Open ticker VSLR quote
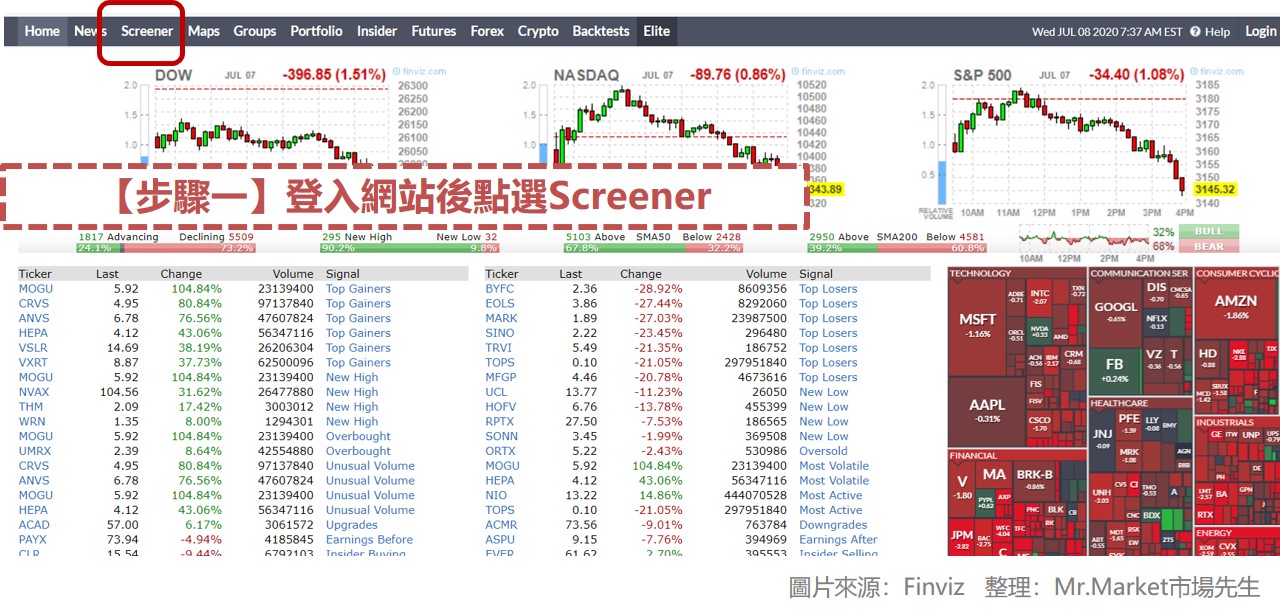 click(34, 348)
